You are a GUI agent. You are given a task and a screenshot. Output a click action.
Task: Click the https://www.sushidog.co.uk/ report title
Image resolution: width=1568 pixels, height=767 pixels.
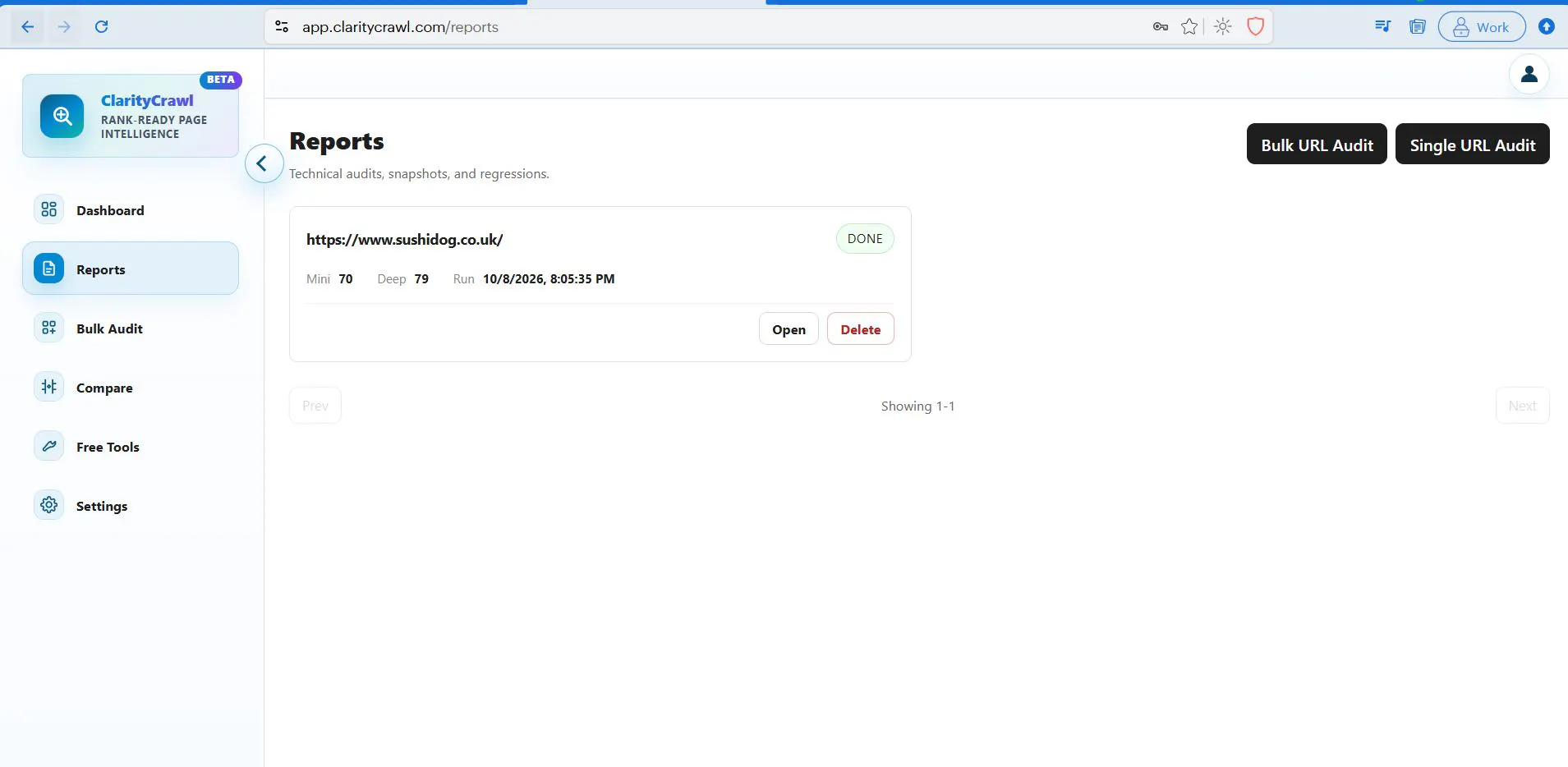[404, 240]
